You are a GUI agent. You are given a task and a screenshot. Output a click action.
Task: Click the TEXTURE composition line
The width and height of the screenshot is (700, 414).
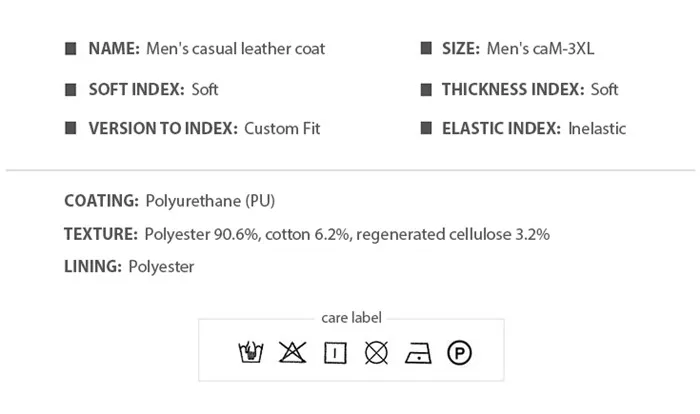coord(307,234)
